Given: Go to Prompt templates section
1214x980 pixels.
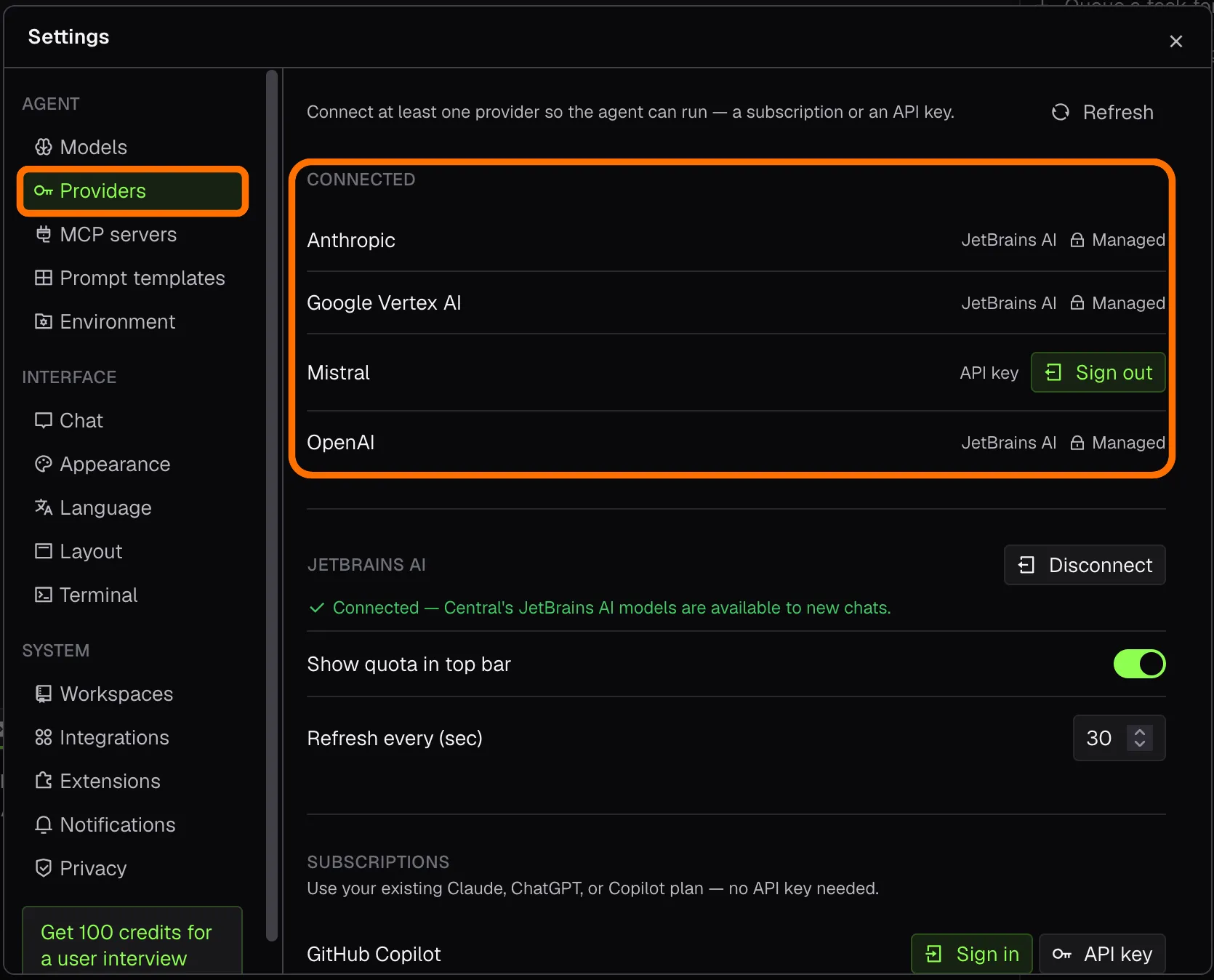Looking at the screenshot, I should 131,278.
